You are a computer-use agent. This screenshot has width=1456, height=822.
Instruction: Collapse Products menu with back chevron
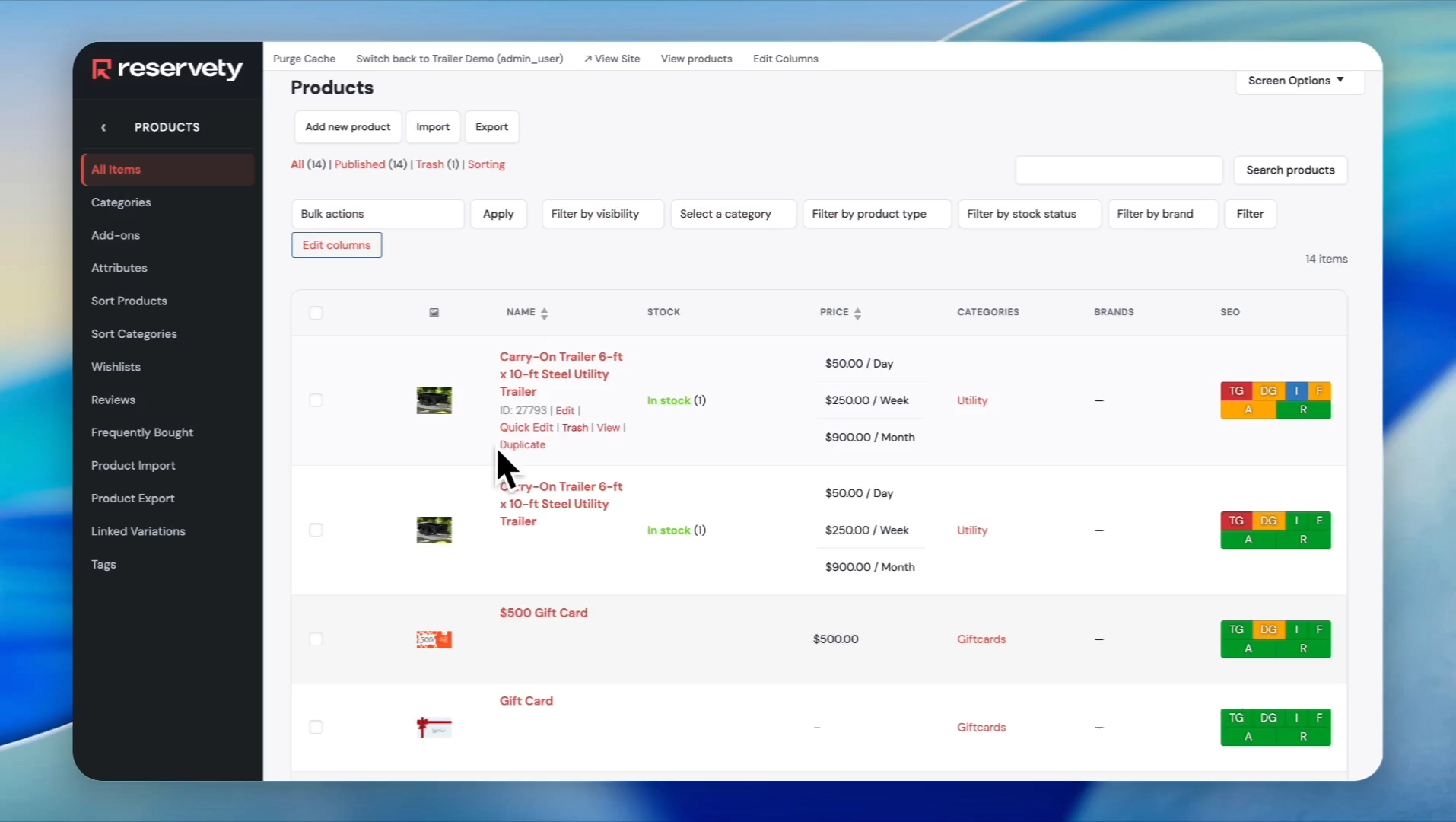[x=103, y=127]
